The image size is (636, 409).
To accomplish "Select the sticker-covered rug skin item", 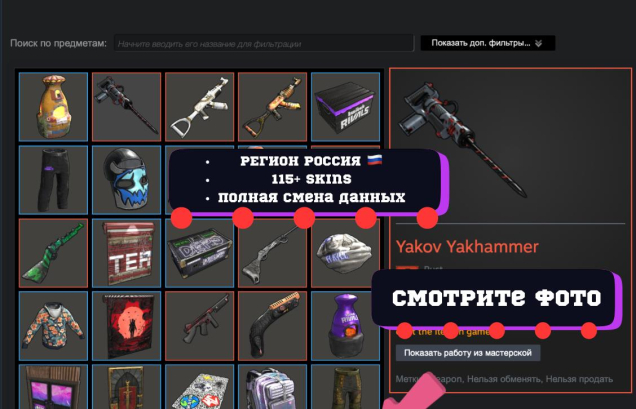I will [199, 387].
